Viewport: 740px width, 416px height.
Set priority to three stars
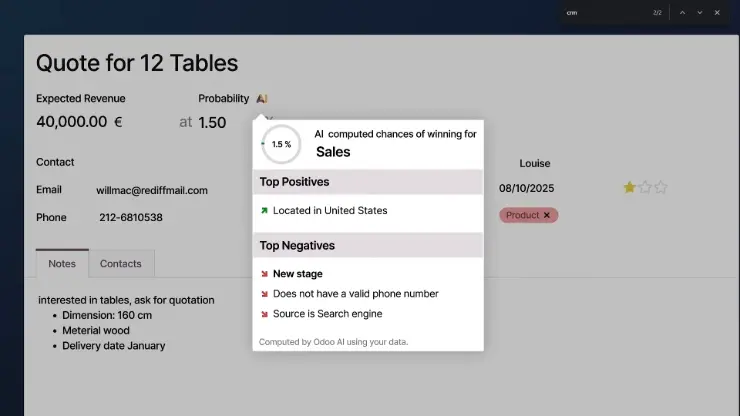660,187
